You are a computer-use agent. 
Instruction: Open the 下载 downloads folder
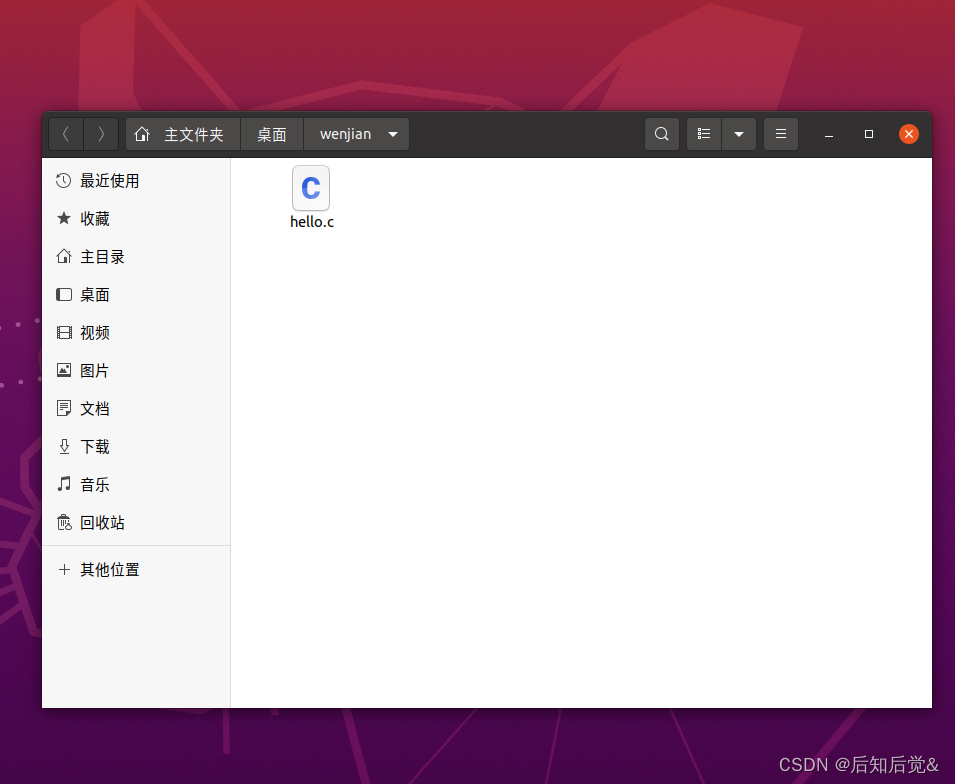tap(95, 446)
